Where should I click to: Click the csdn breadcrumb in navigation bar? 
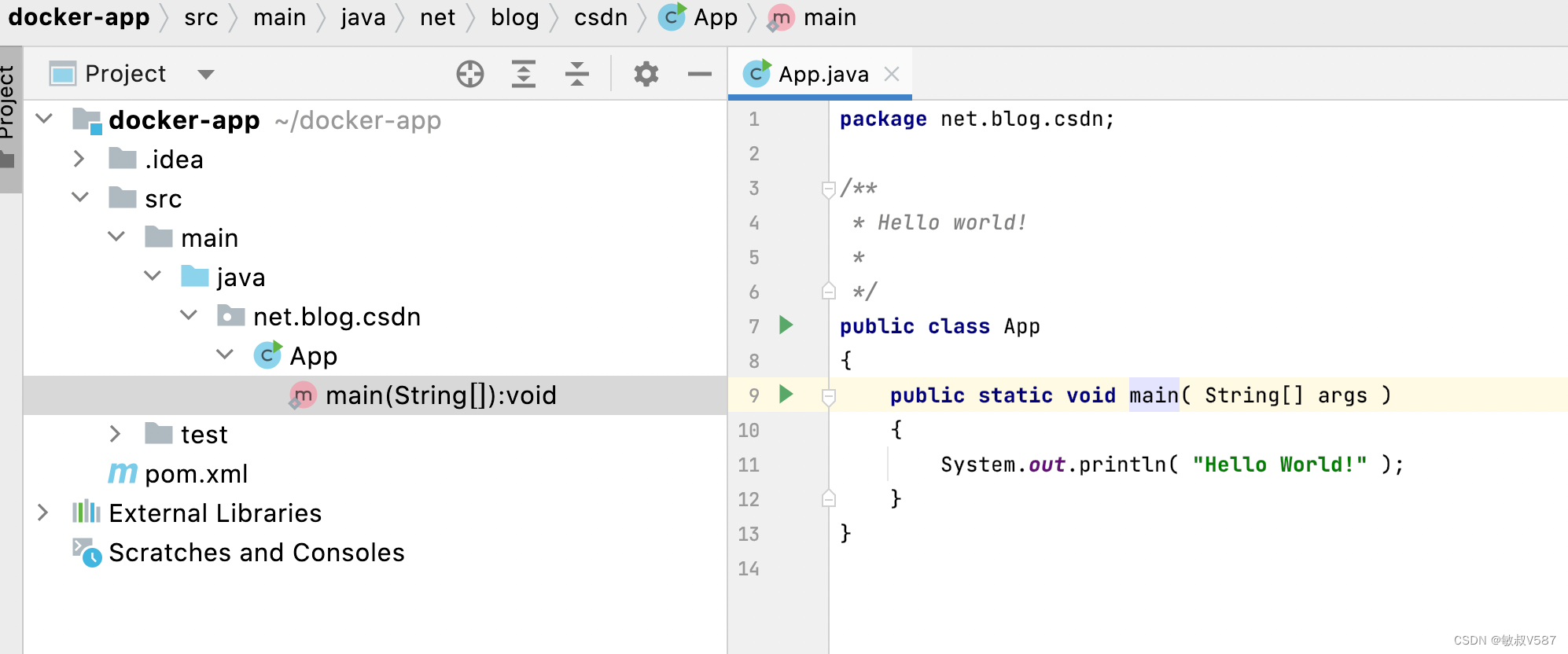tap(600, 17)
